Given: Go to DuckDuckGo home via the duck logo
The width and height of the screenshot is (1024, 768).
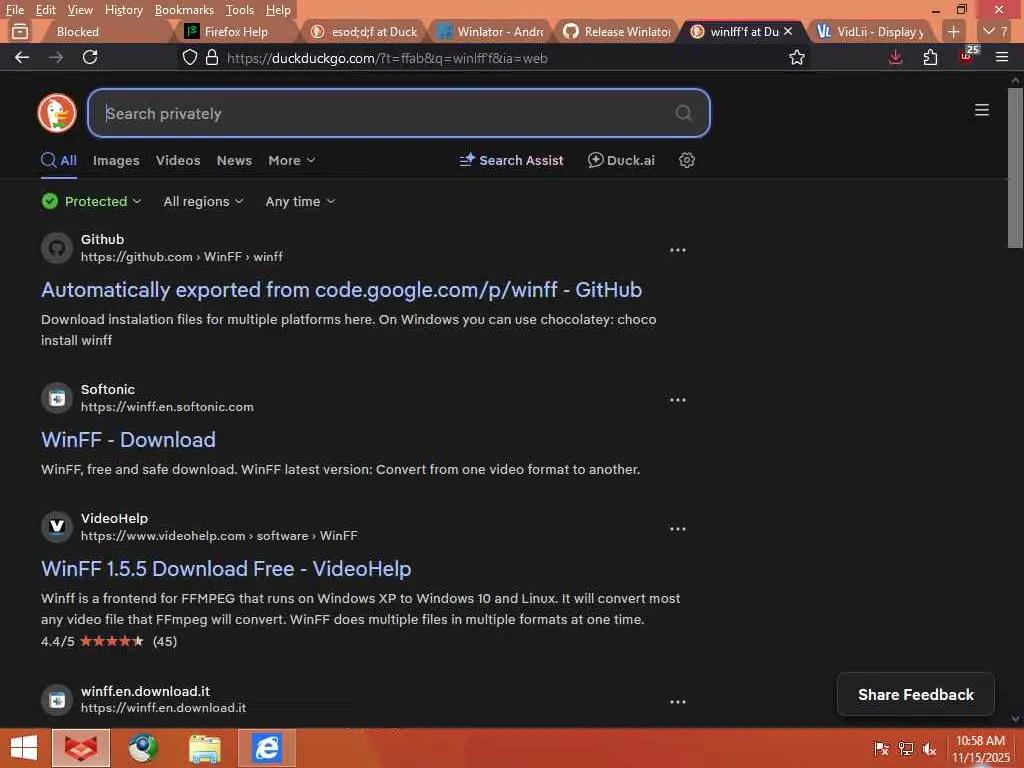Looking at the screenshot, I should click(x=57, y=112).
